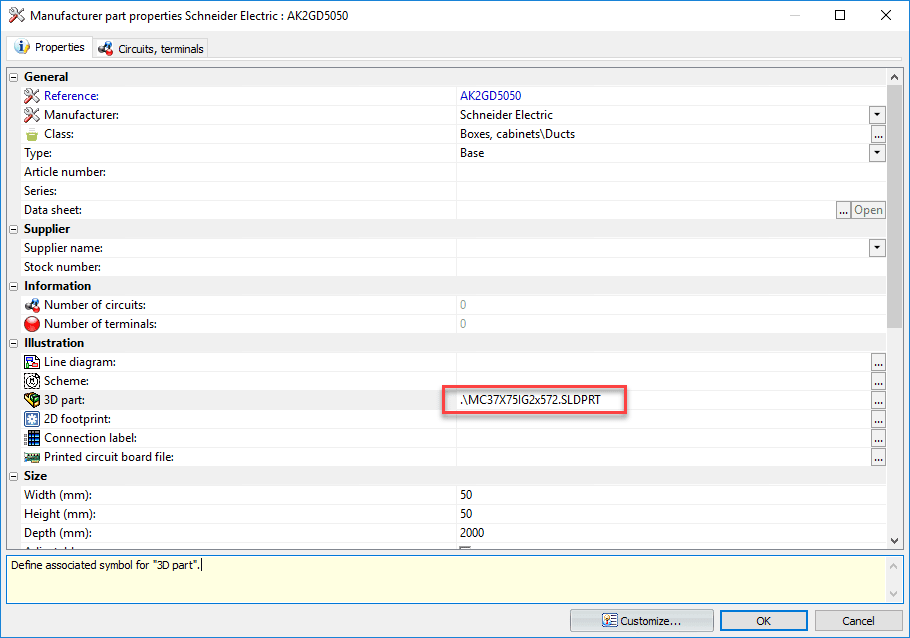Click the 2D footprint icon
The height and width of the screenshot is (638, 910).
click(32, 419)
